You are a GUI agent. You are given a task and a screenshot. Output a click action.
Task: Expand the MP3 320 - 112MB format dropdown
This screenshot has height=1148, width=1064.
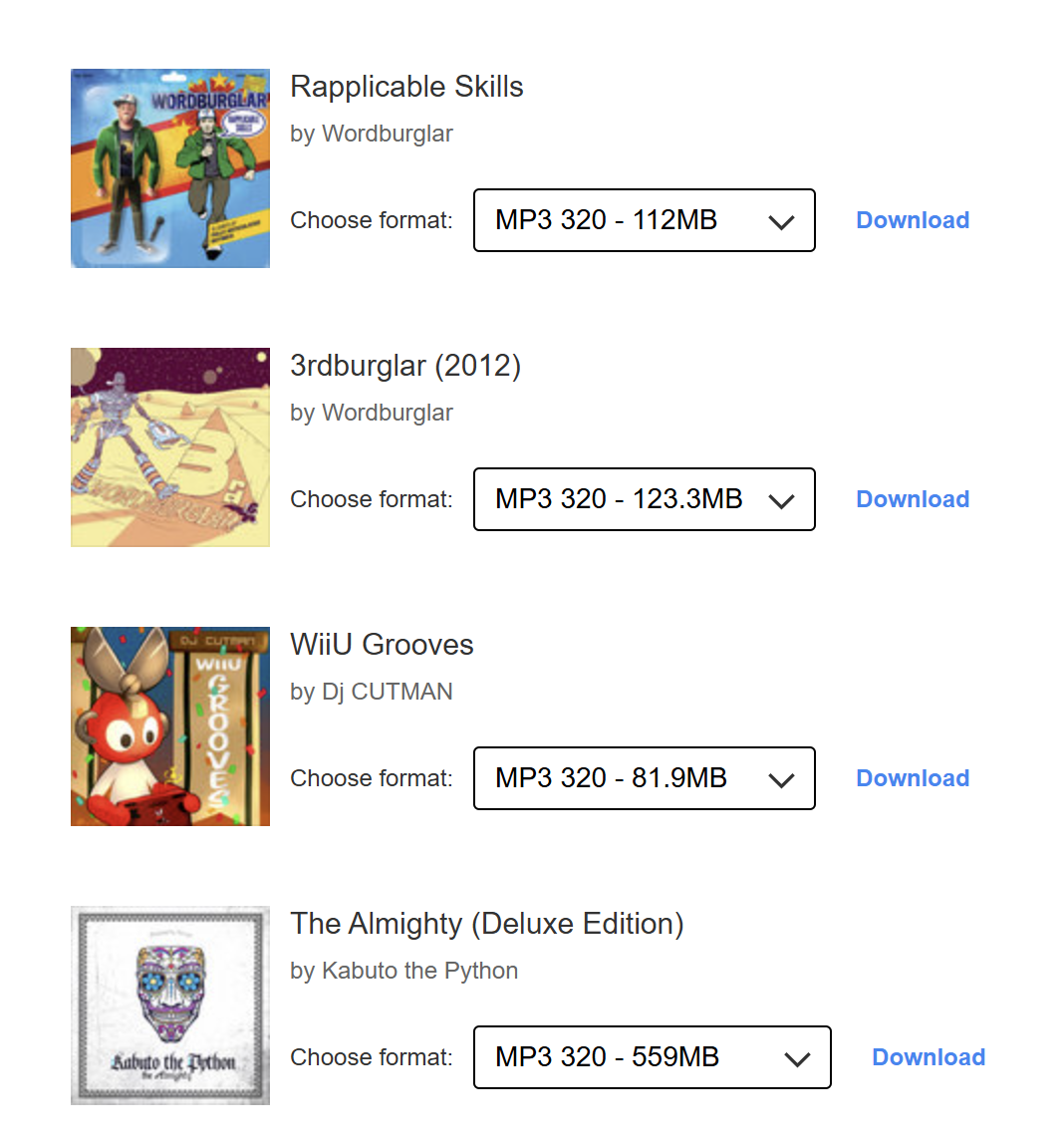coord(644,220)
